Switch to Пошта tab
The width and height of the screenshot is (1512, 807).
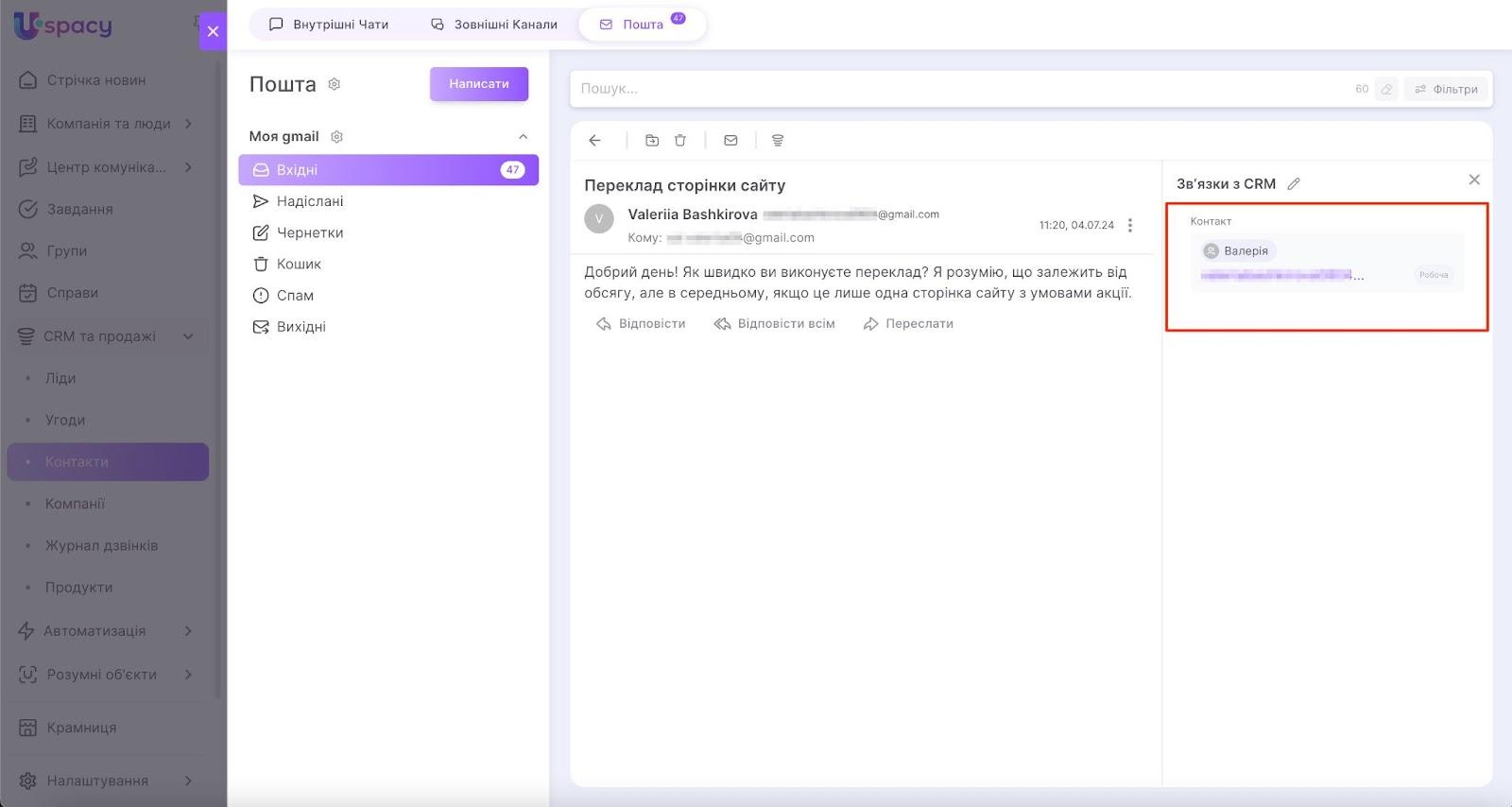(x=643, y=25)
